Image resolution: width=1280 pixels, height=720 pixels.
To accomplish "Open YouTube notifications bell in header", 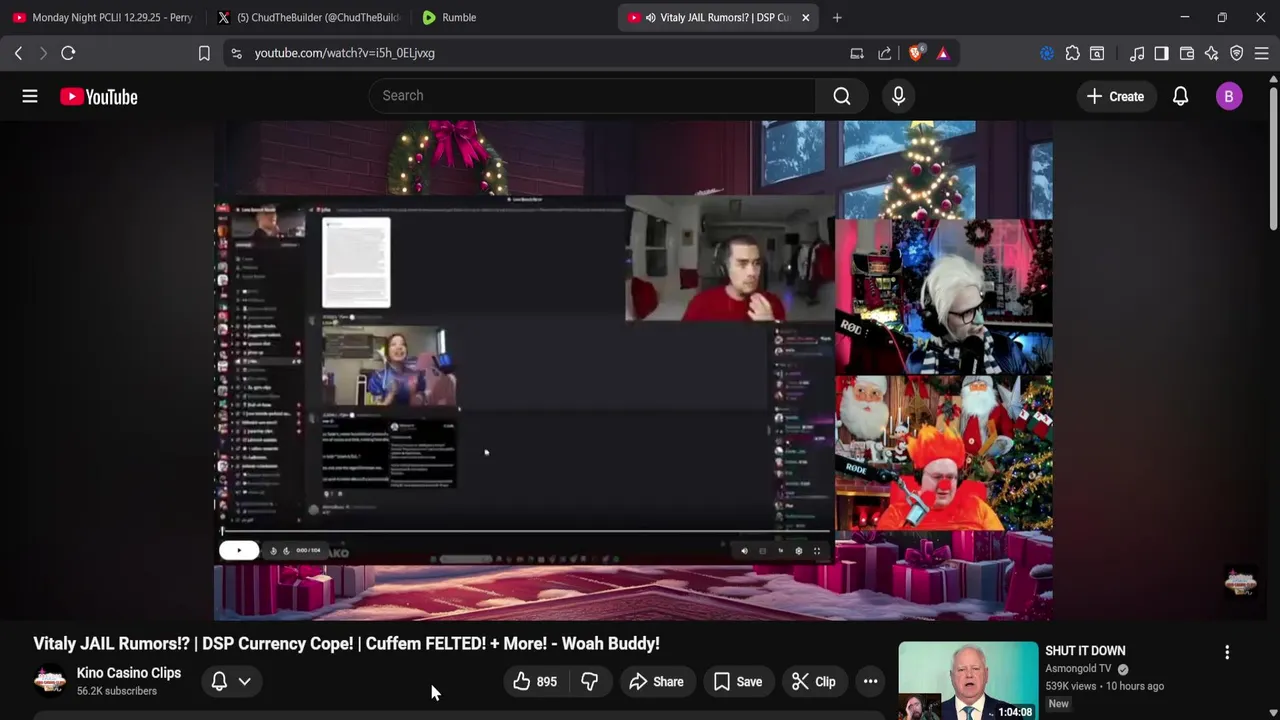I will coord(1180,96).
